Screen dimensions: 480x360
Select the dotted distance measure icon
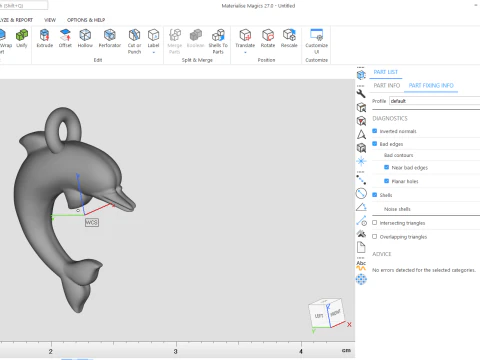tap(361, 180)
